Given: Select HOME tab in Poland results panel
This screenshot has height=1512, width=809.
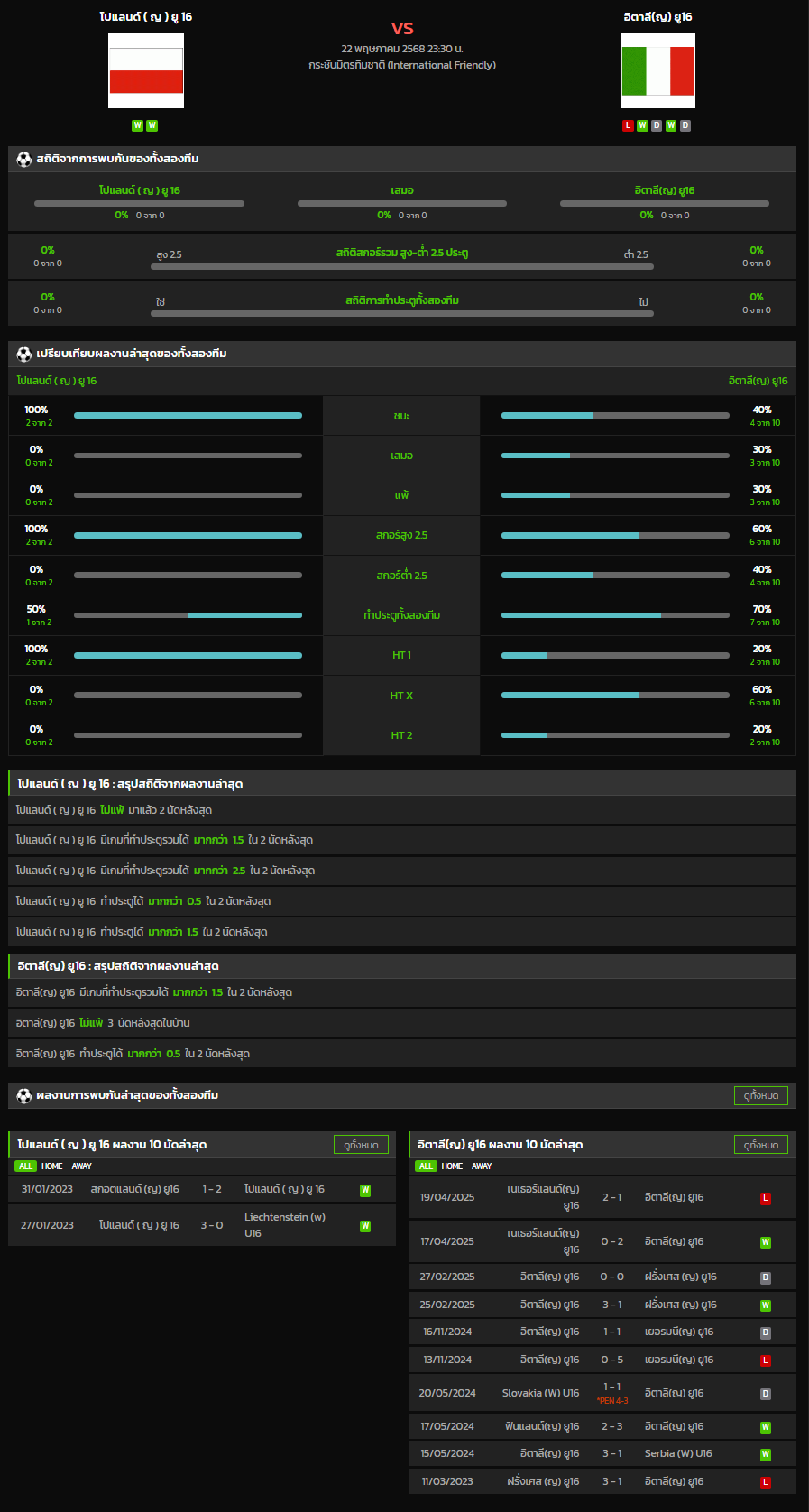Looking at the screenshot, I should [52, 1166].
